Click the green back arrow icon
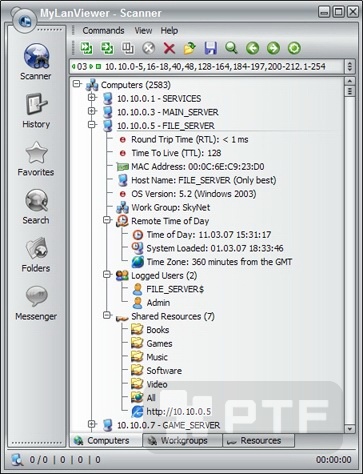This screenshot has height=474, width=363. click(252, 48)
